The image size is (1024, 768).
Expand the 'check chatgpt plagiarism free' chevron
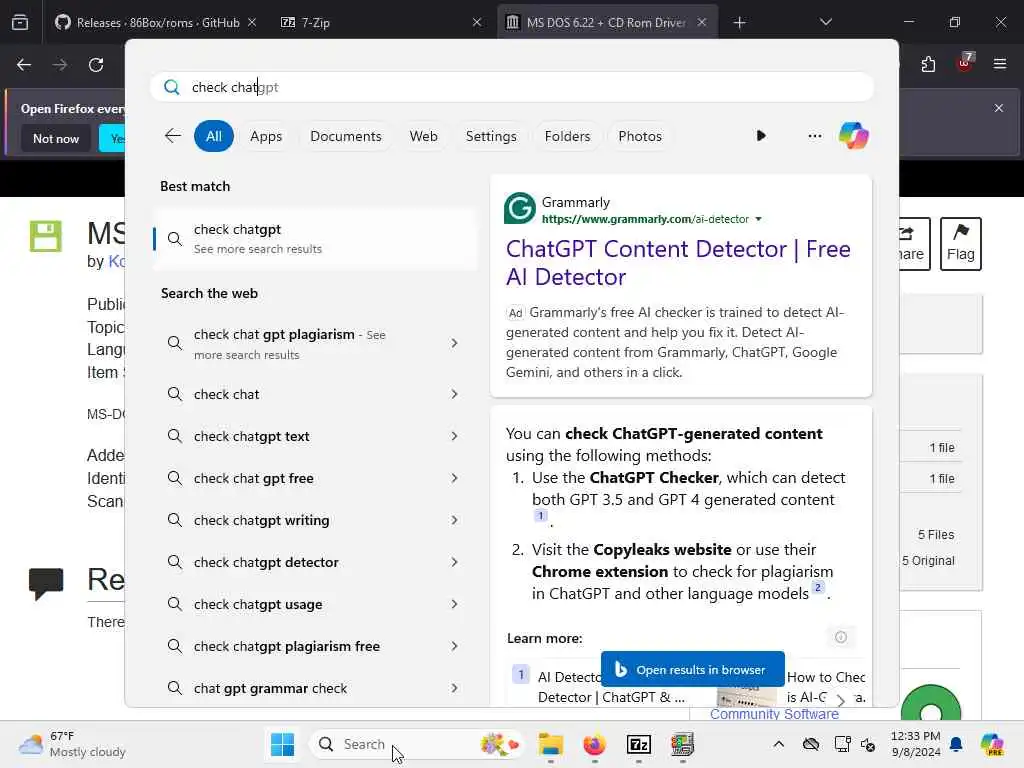(455, 646)
